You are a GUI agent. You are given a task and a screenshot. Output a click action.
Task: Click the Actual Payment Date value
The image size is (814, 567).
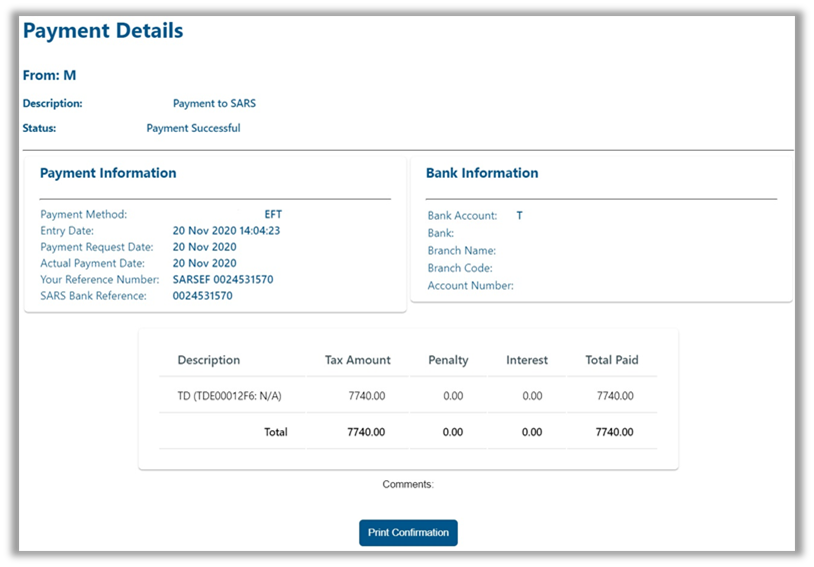tap(205, 263)
